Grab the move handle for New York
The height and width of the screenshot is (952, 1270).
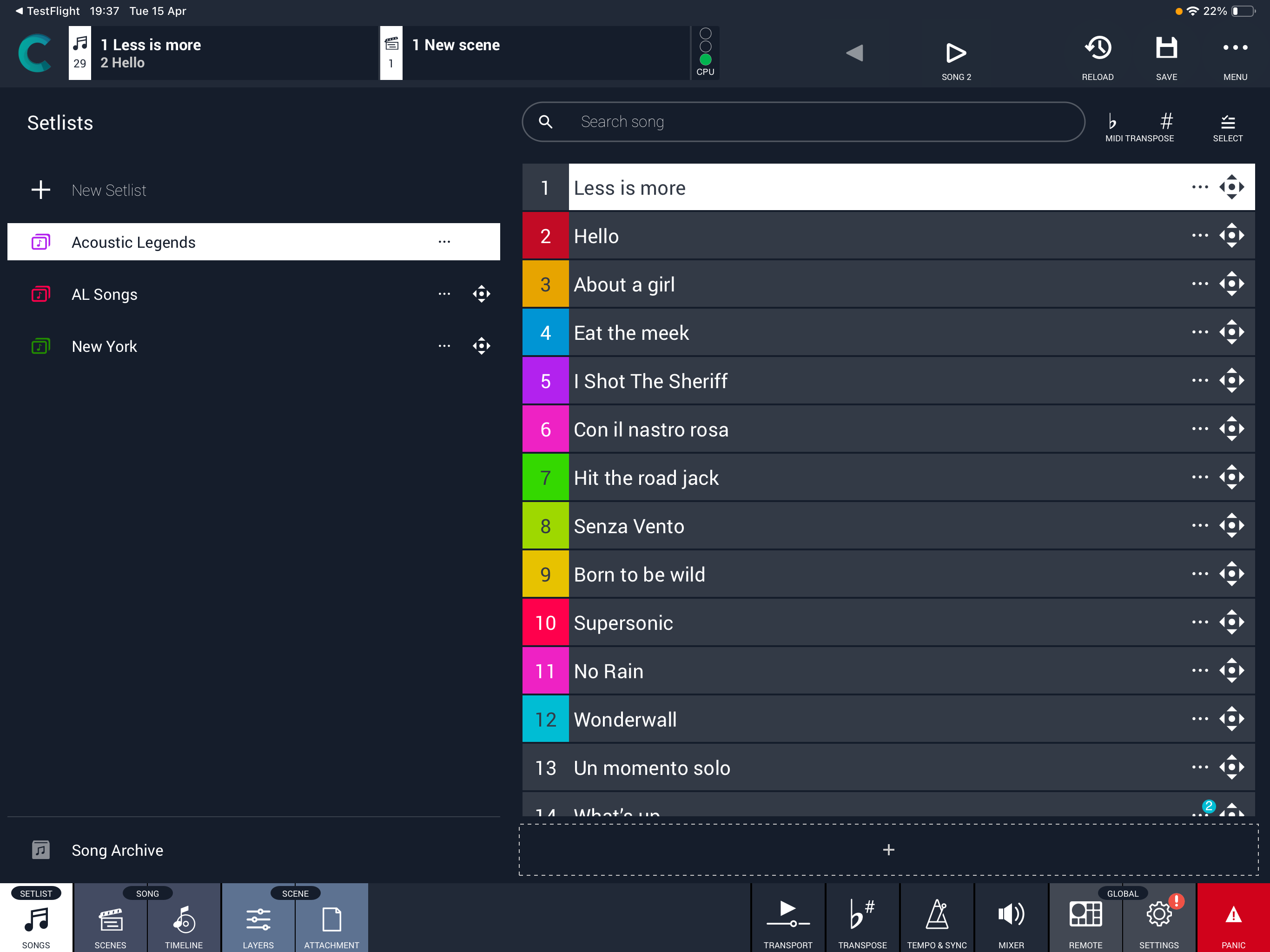point(481,346)
